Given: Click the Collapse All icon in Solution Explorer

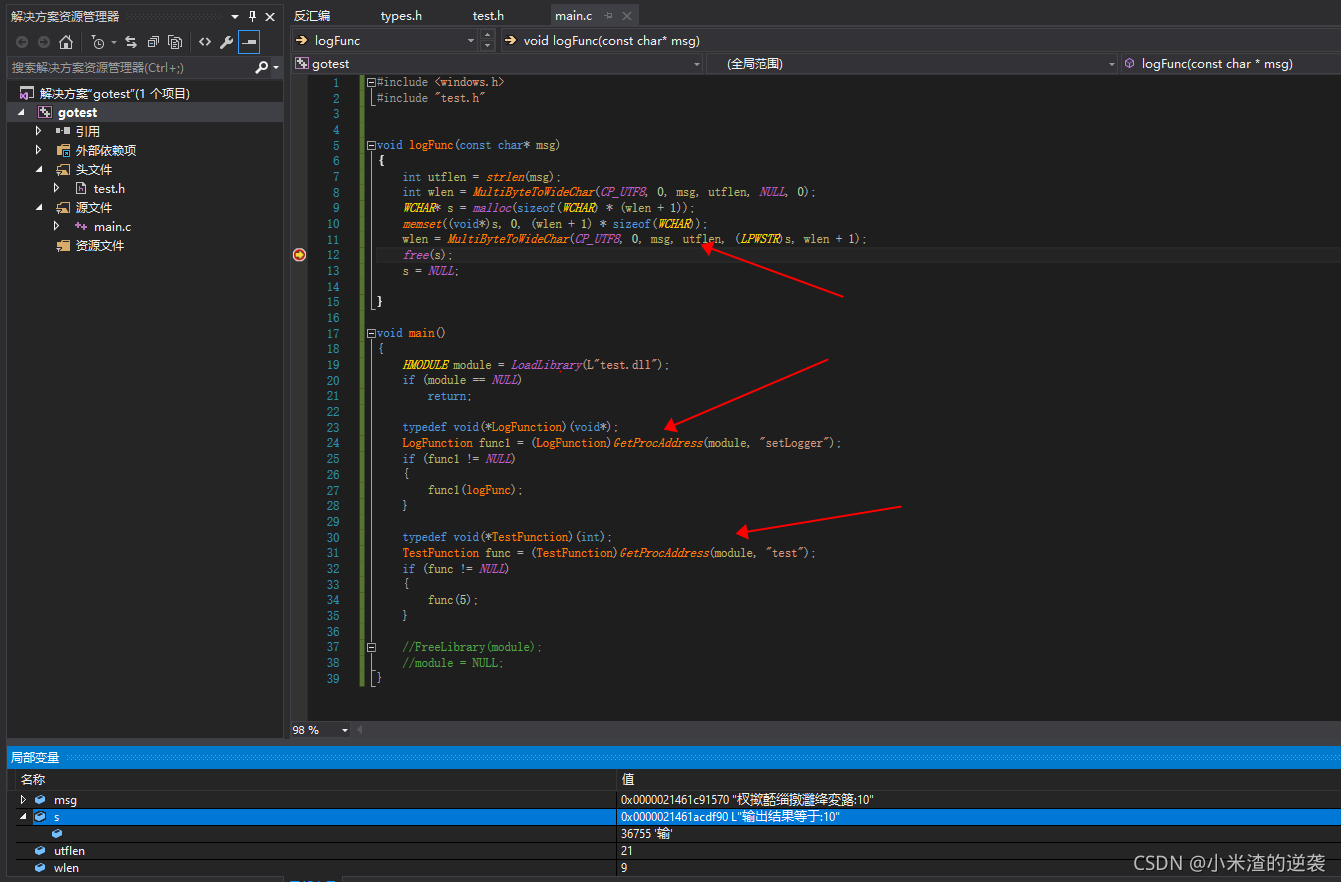Looking at the screenshot, I should coord(153,42).
